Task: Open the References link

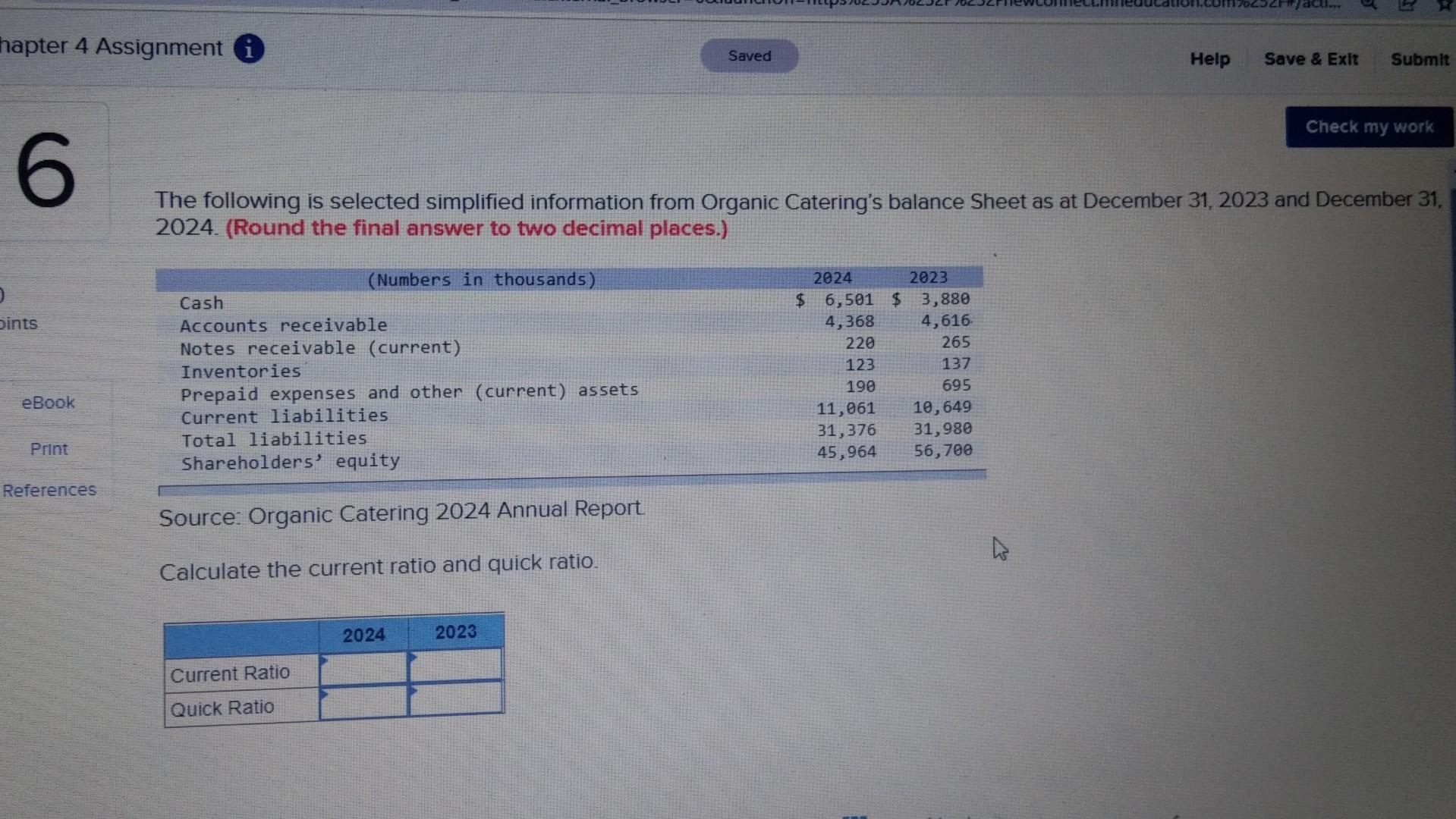Action: tap(49, 489)
